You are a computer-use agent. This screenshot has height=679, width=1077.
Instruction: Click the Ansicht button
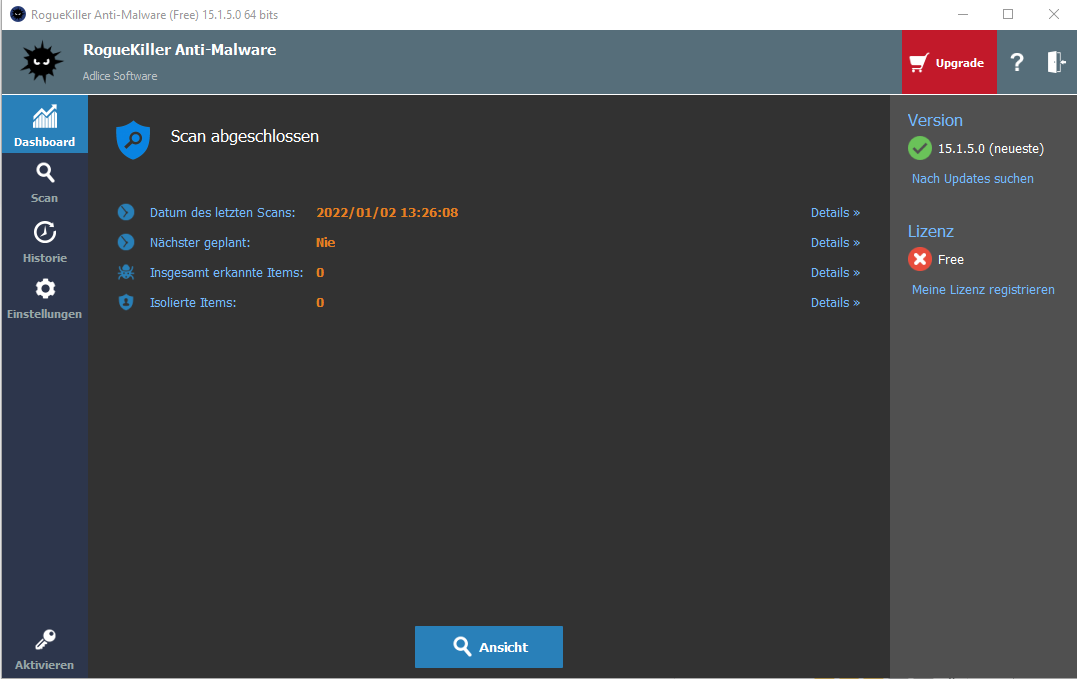tap(489, 647)
